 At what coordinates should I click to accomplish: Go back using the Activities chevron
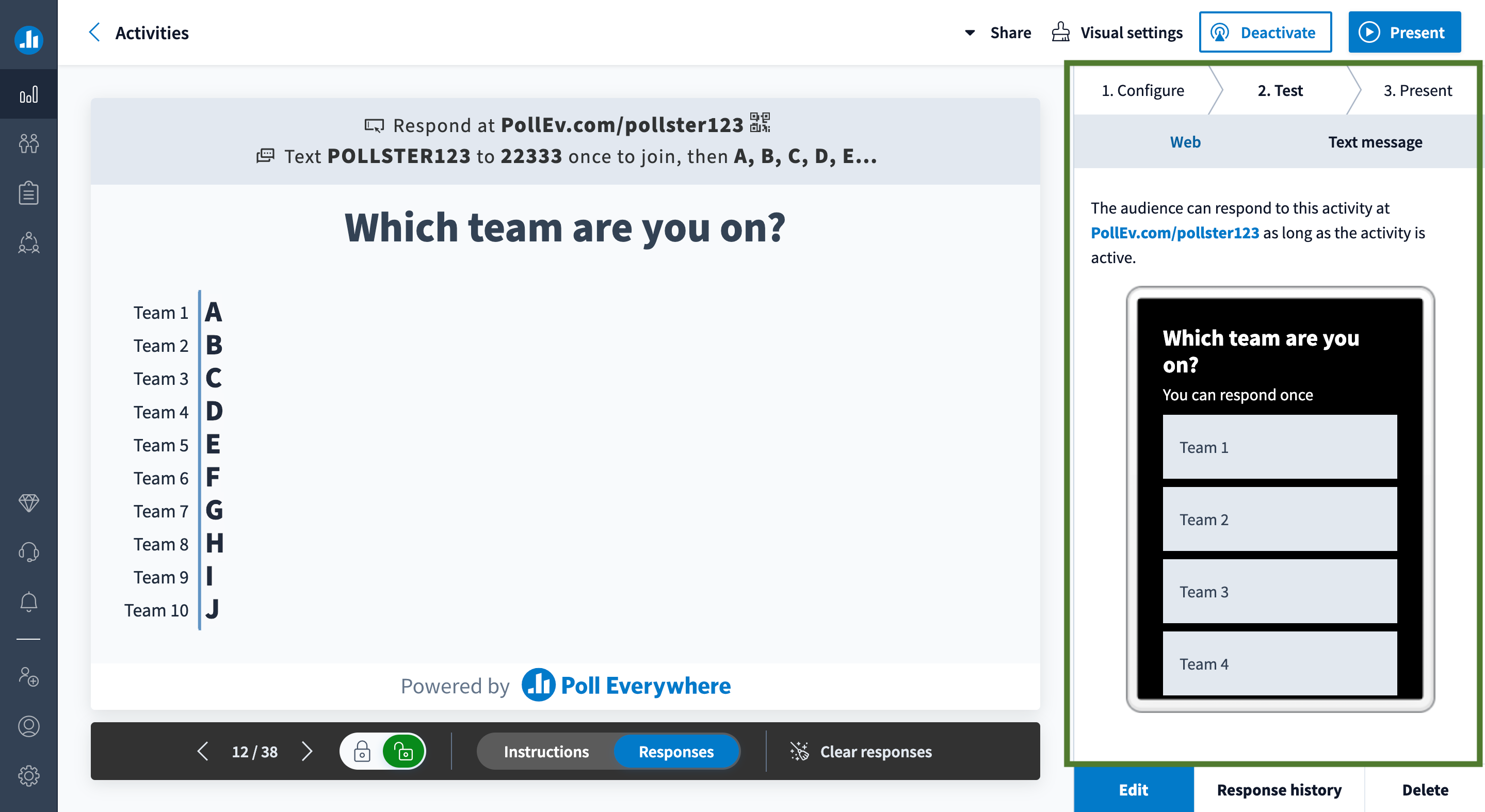tap(94, 33)
